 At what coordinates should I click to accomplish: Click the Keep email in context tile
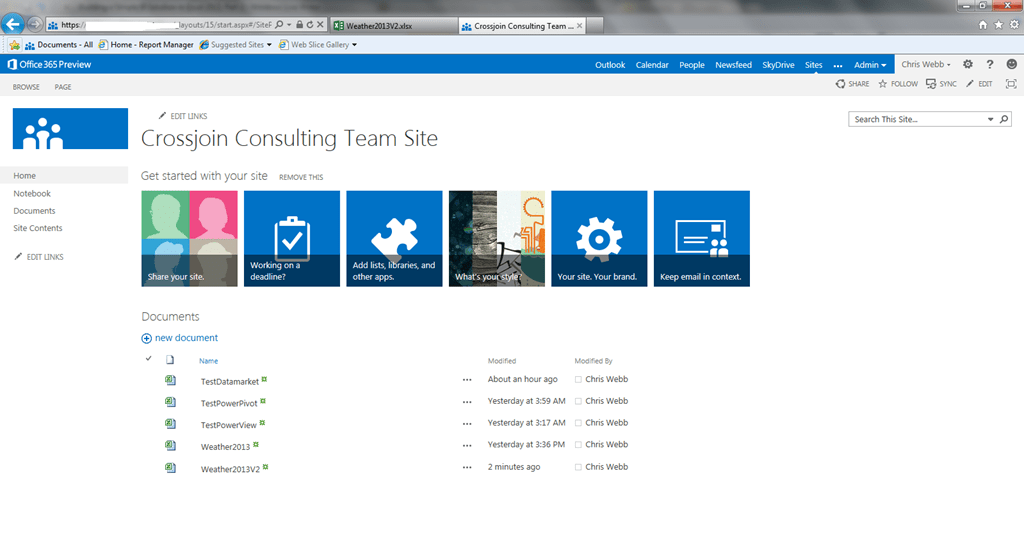(702, 238)
